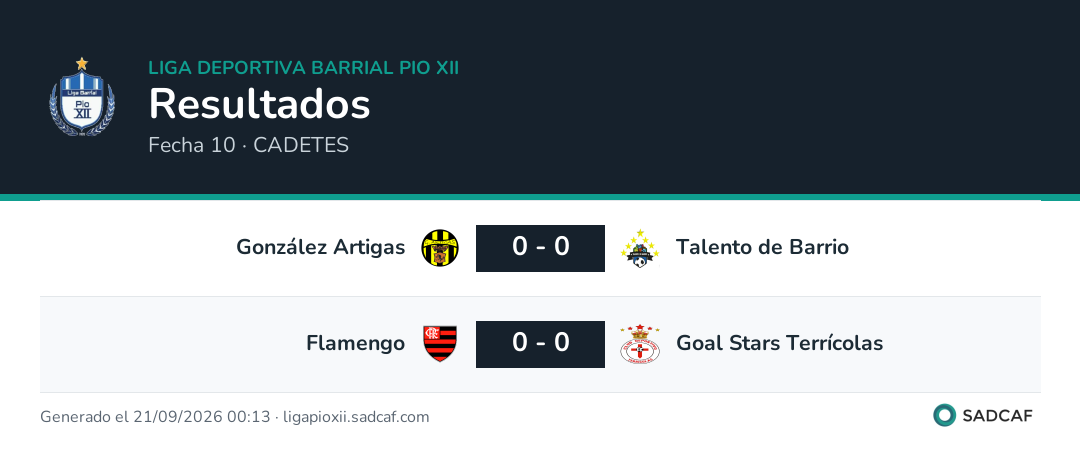Click the generated date timestamp text
Viewport: 1080px width, 468px height.
(x=155, y=417)
